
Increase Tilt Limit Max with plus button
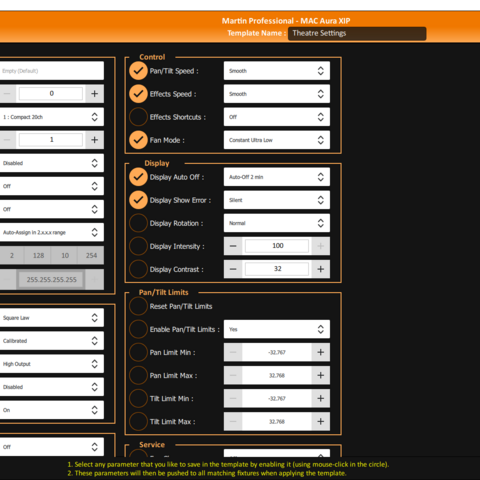[x=321, y=421]
